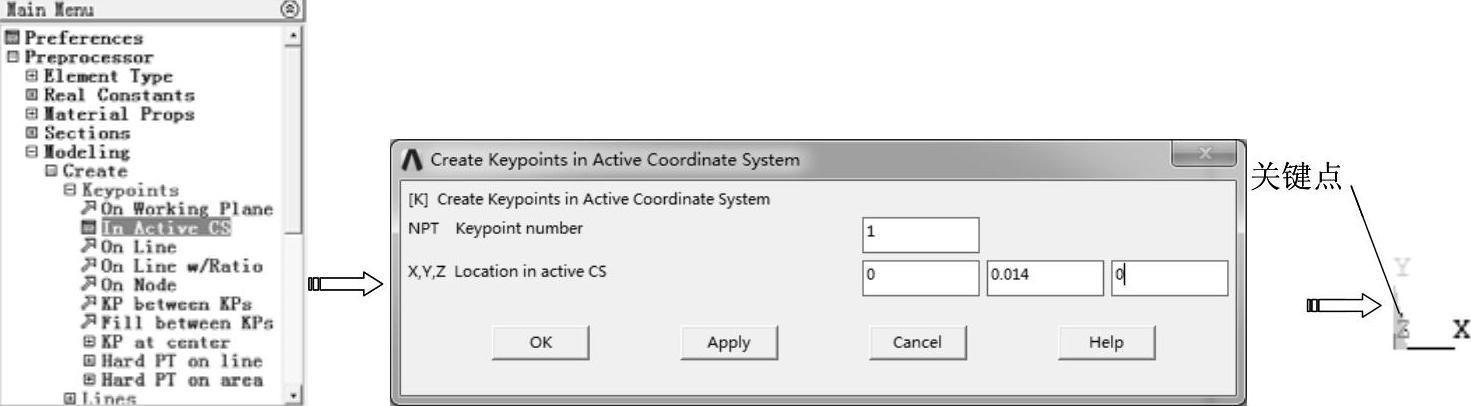Open the Preferences menu item

[x=84, y=38]
